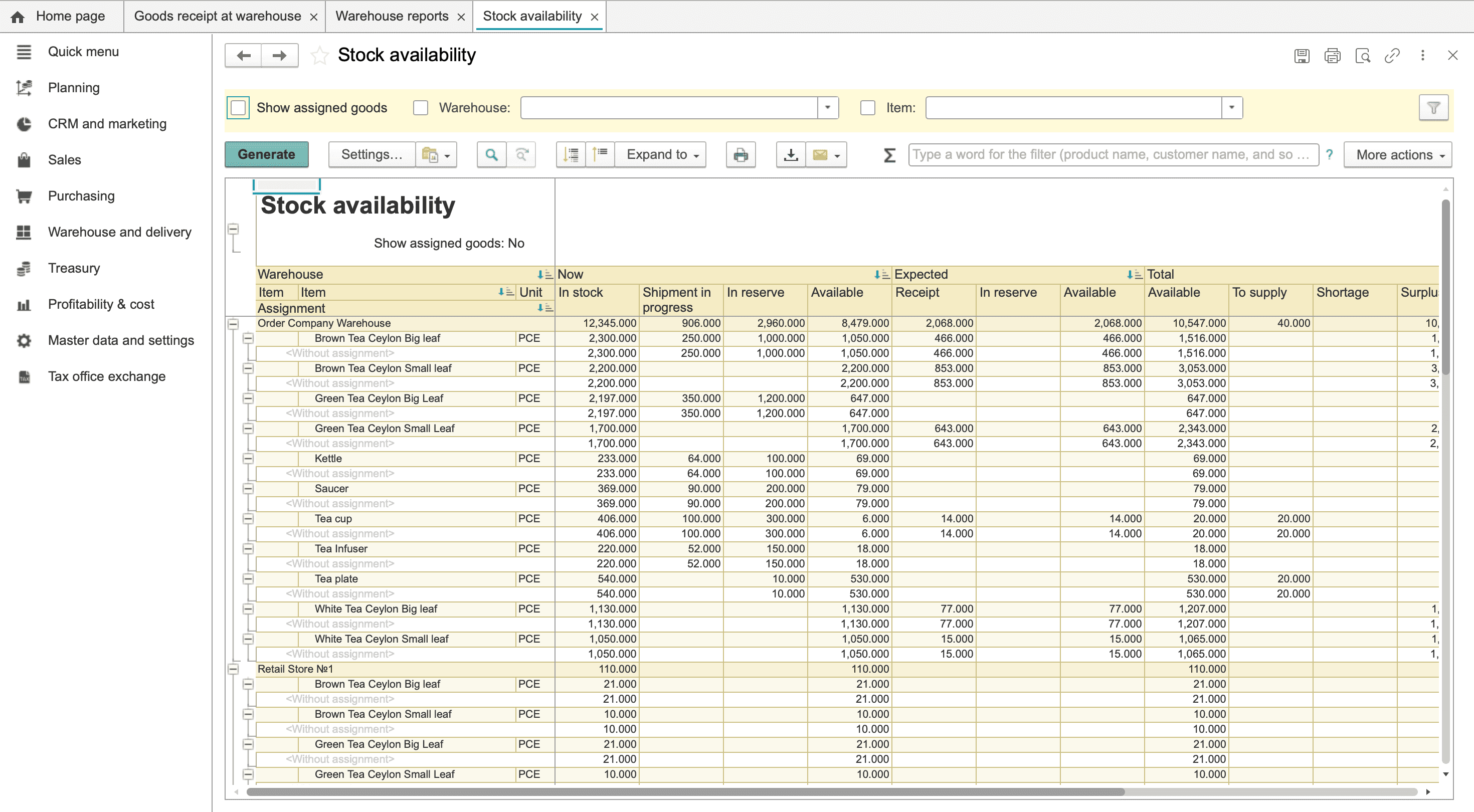Screen dimensions: 1474x812
Task: Open Warehouse and delivery section
Action: [119, 232]
